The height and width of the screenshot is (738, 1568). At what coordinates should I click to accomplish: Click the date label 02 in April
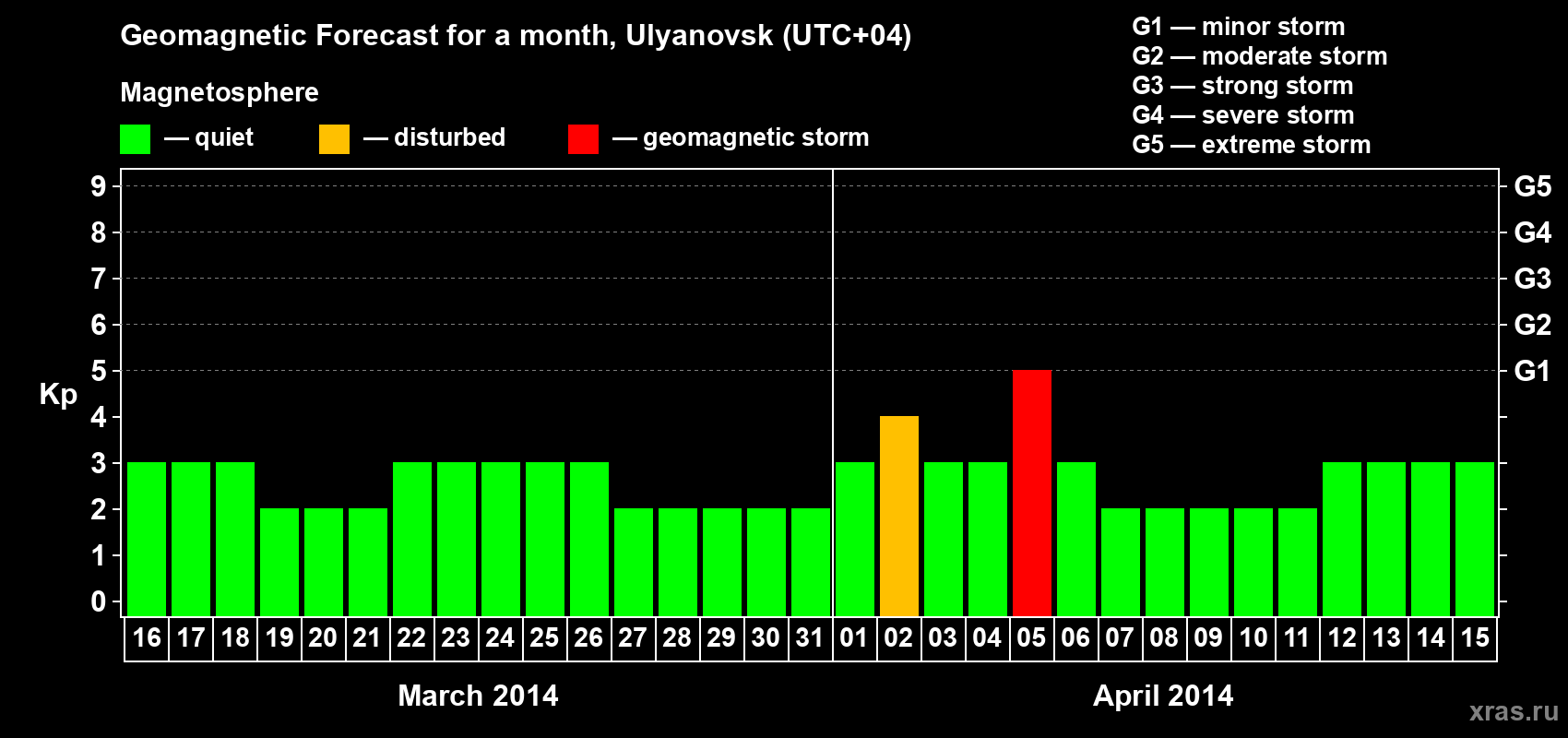click(898, 637)
